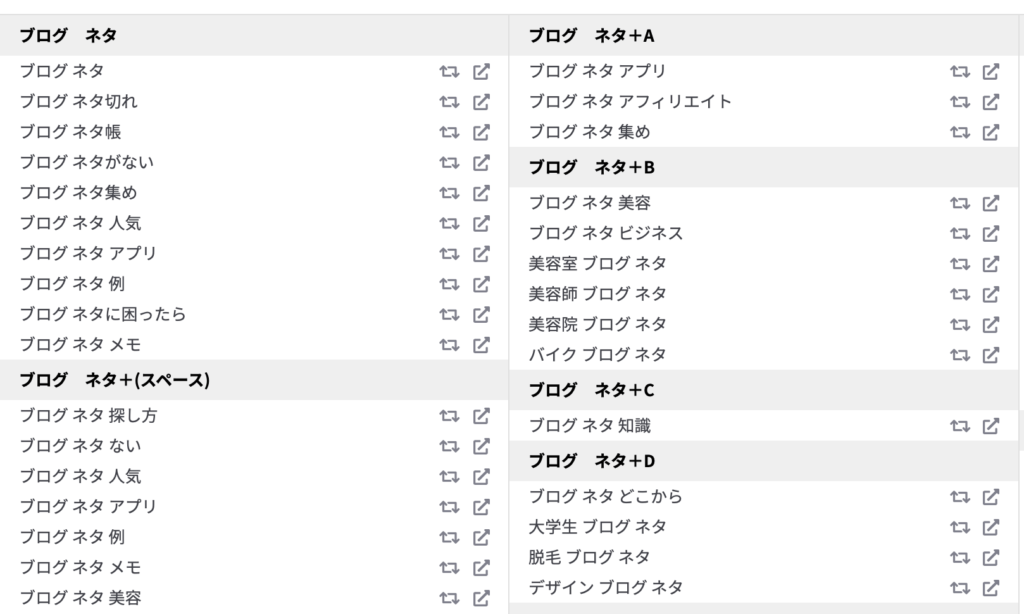Click the ブログ ネタ 美容 keyword in +B section
1024x614 pixels.
(x=589, y=203)
